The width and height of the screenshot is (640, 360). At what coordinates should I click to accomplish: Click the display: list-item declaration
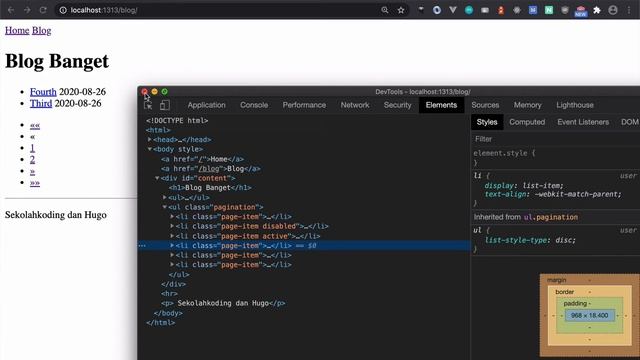coord(524,185)
